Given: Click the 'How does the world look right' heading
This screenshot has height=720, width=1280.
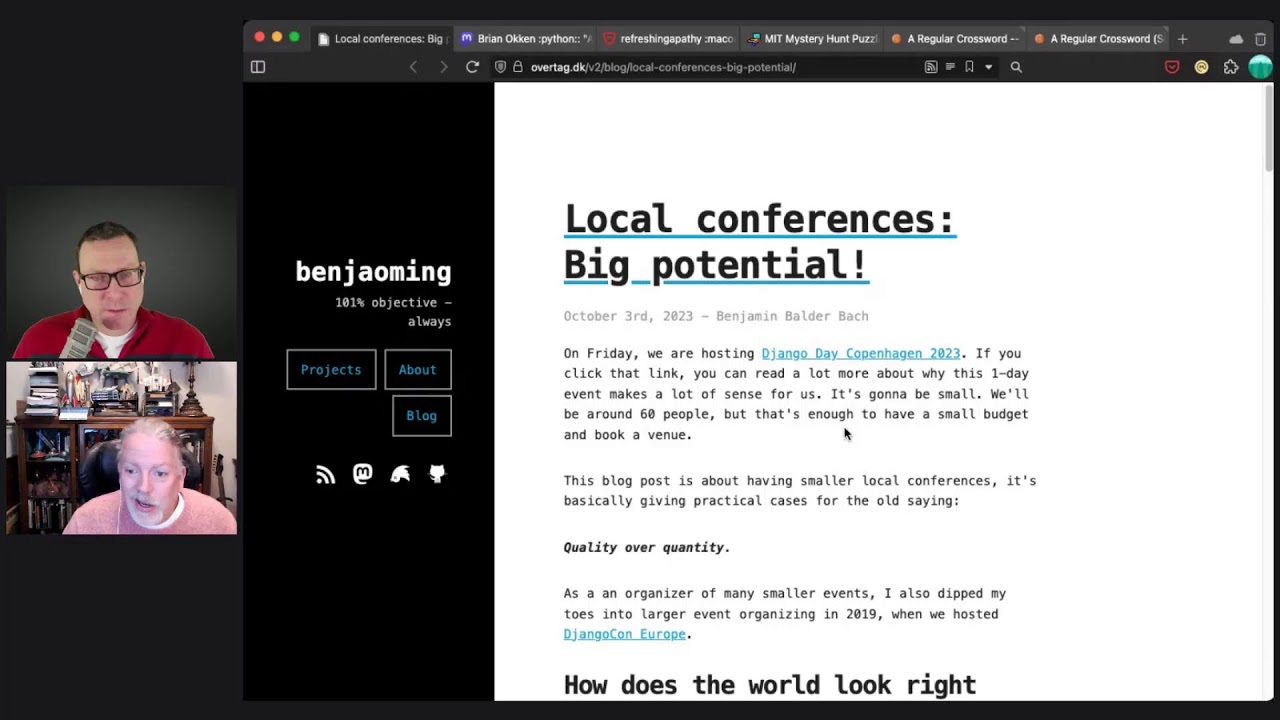Looking at the screenshot, I should (770, 685).
